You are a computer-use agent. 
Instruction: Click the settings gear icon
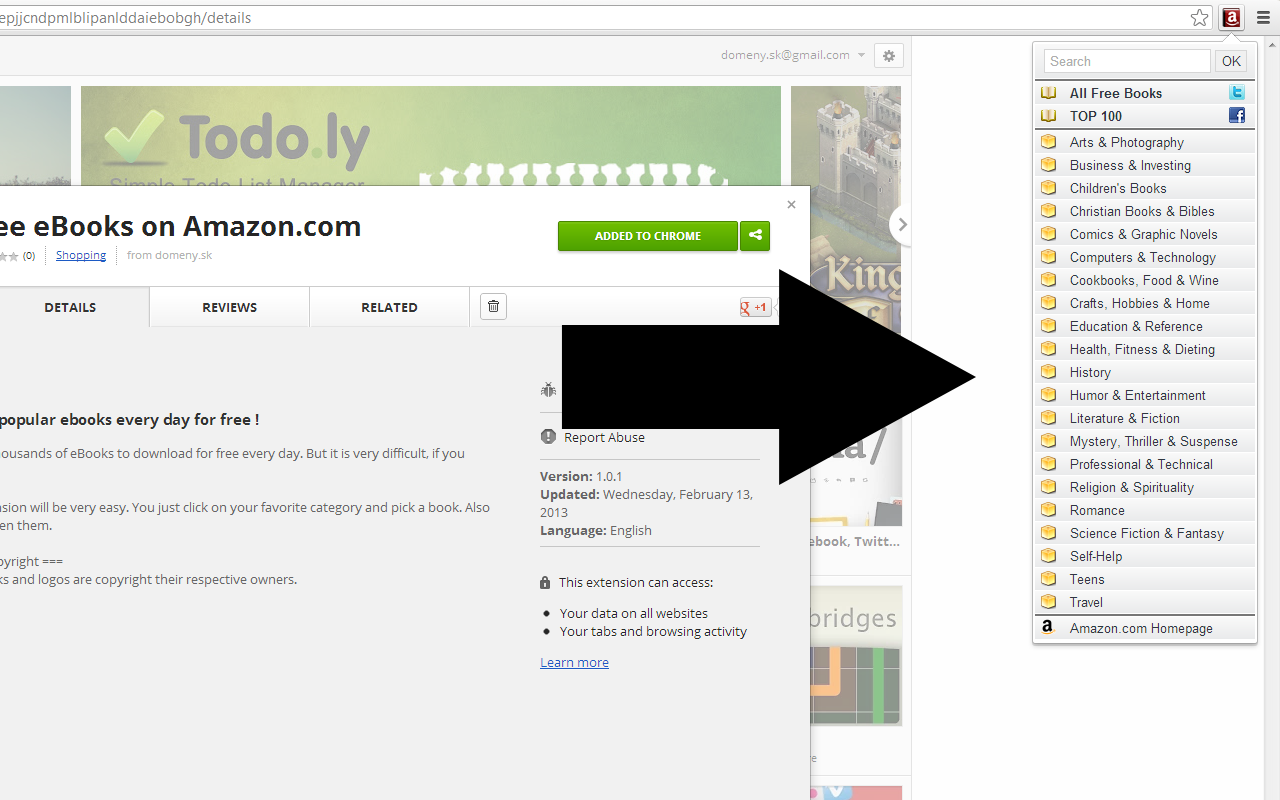coord(889,56)
